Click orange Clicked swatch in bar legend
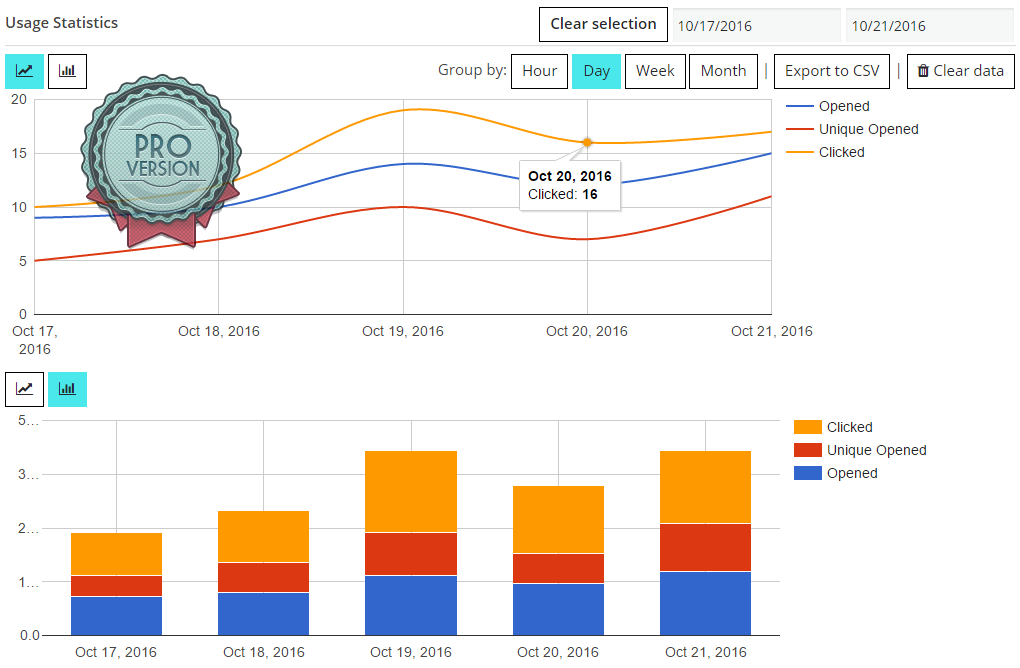This screenshot has height=668, width=1020. coord(807,427)
